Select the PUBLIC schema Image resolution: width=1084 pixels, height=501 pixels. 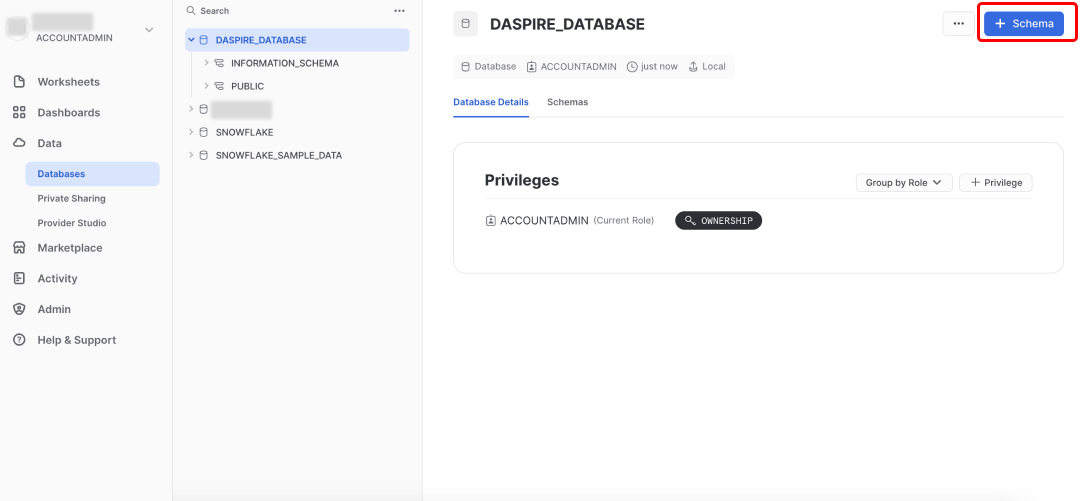(x=247, y=86)
